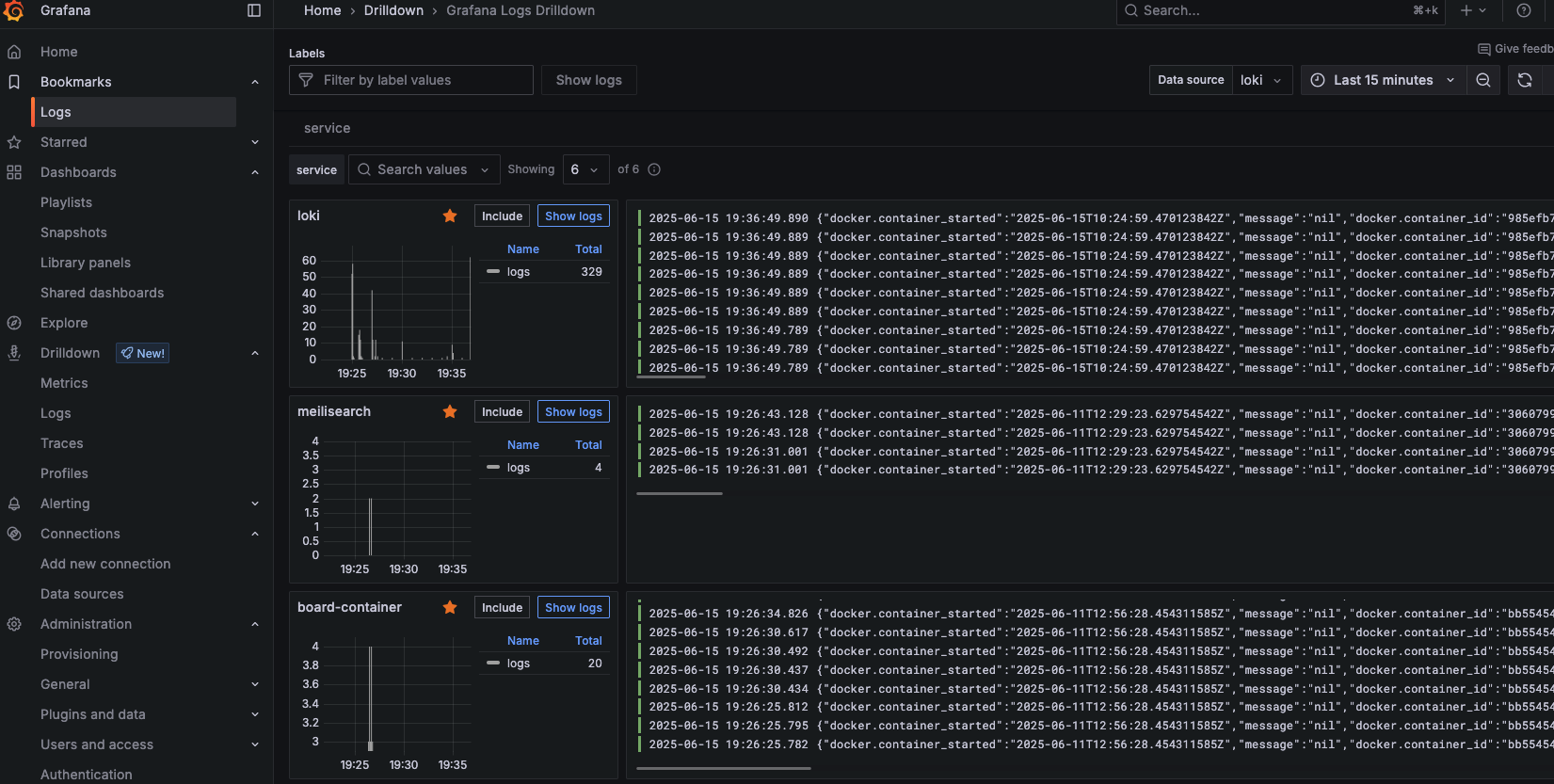
Task: Click Home in the breadcrumb
Action: tap(322, 10)
